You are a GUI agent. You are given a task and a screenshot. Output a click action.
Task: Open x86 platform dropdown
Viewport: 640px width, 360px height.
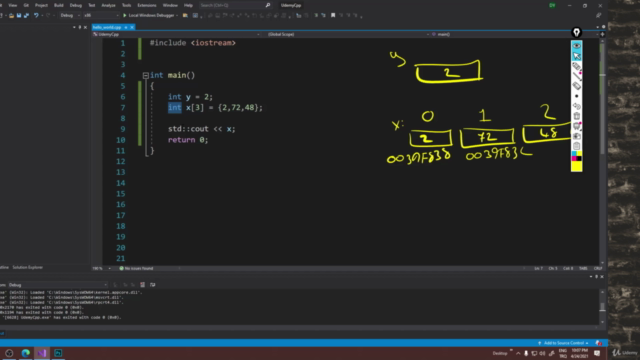pos(101,16)
